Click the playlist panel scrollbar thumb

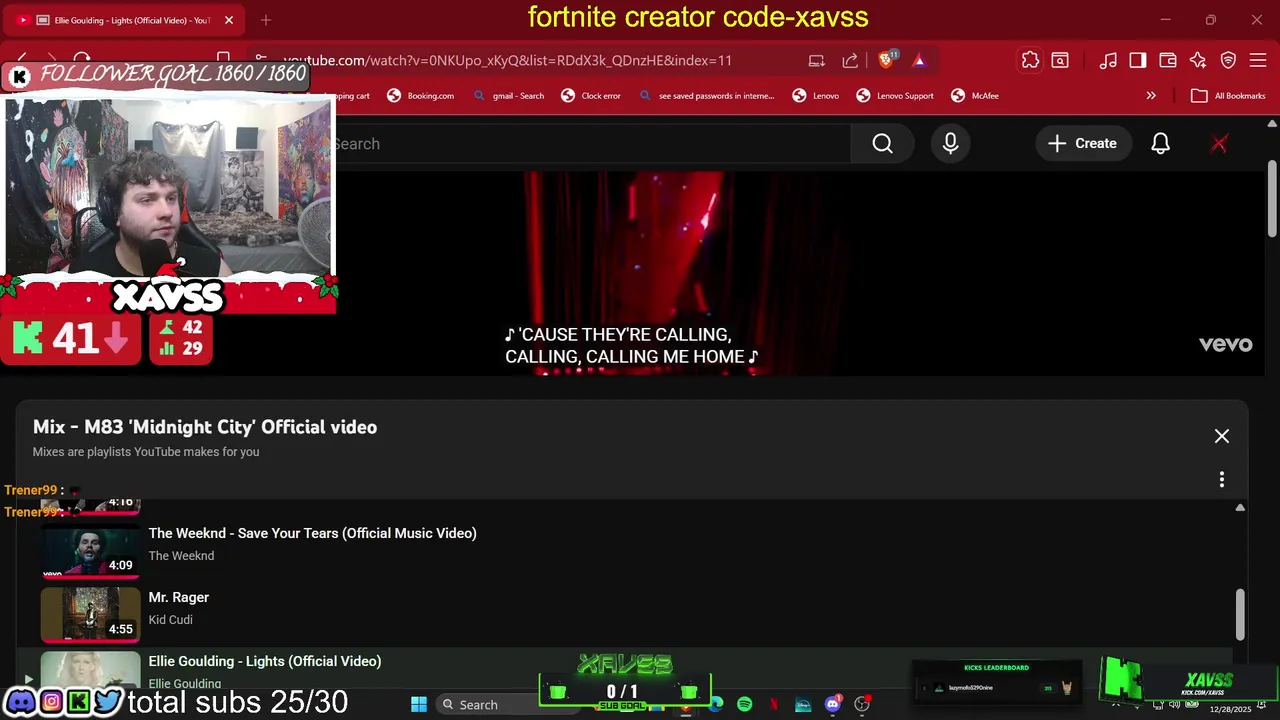1240,614
